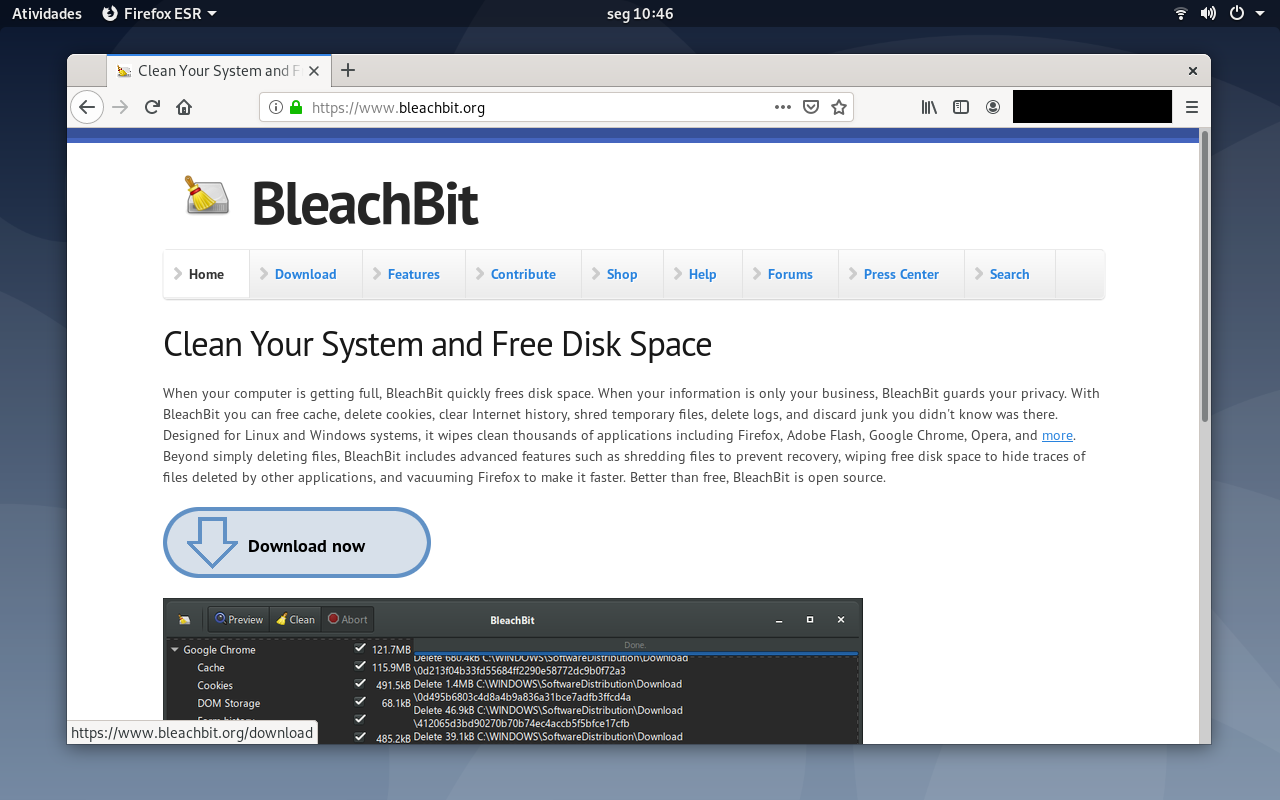This screenshot has height=800, width=1280.
Task: Bookmark this page with the star icon
Action: click(839, 107)
